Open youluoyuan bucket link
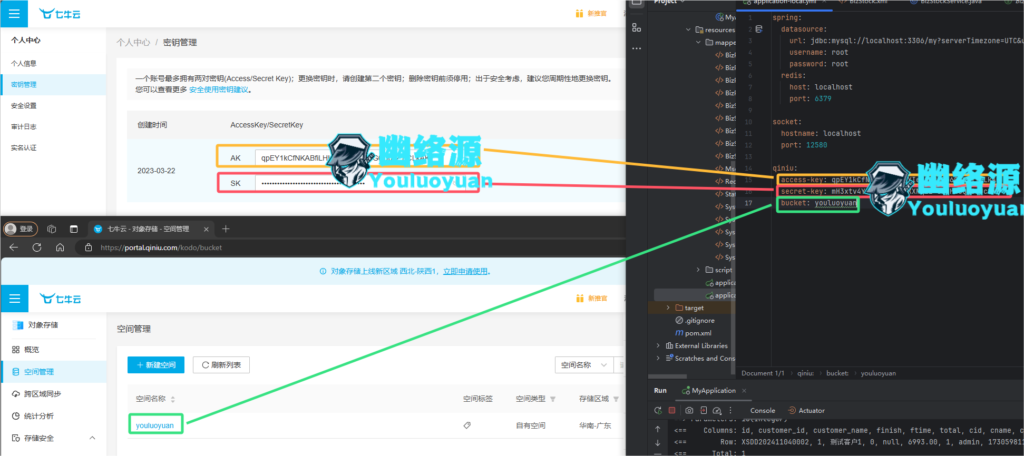The image size is (1024, 456). tap(155, 425)
